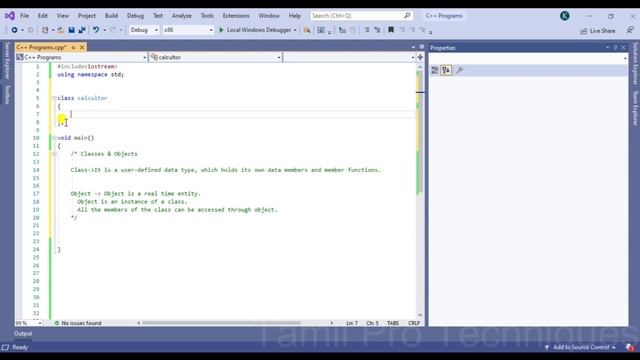The height and width of the screenshot is (360, 640).
Task: Click the comment out selected lines icon
Action: click(x=367, y=30)
